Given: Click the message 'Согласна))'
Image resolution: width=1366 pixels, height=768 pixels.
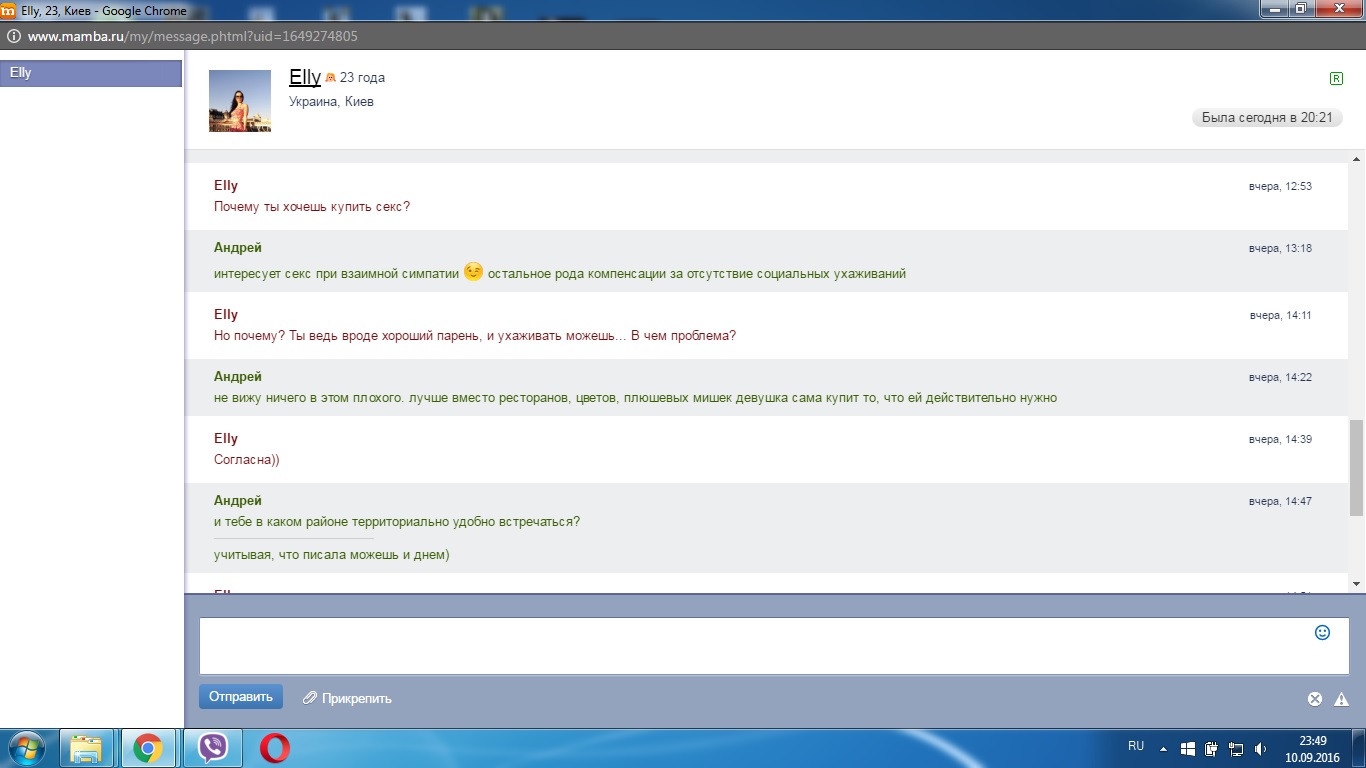Looking at the screenshot, I should 247,460.
